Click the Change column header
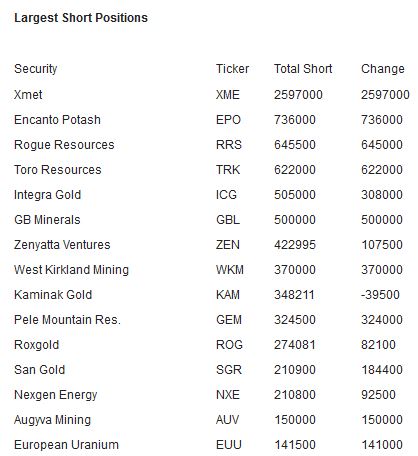The width and height of the screenshot is (418, 456). click(x=383, y=69)
